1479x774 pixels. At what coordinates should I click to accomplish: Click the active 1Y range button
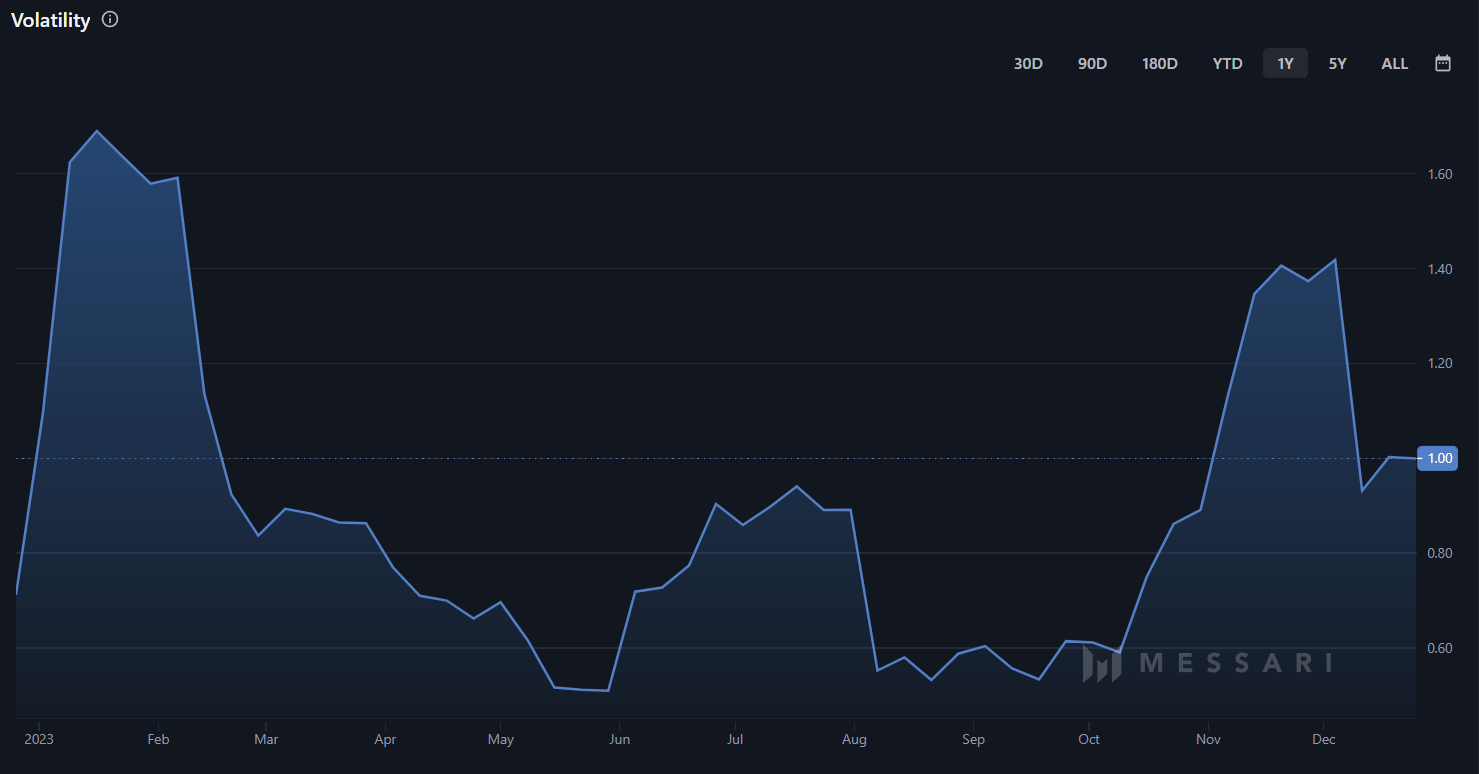tap(1285, 63)
